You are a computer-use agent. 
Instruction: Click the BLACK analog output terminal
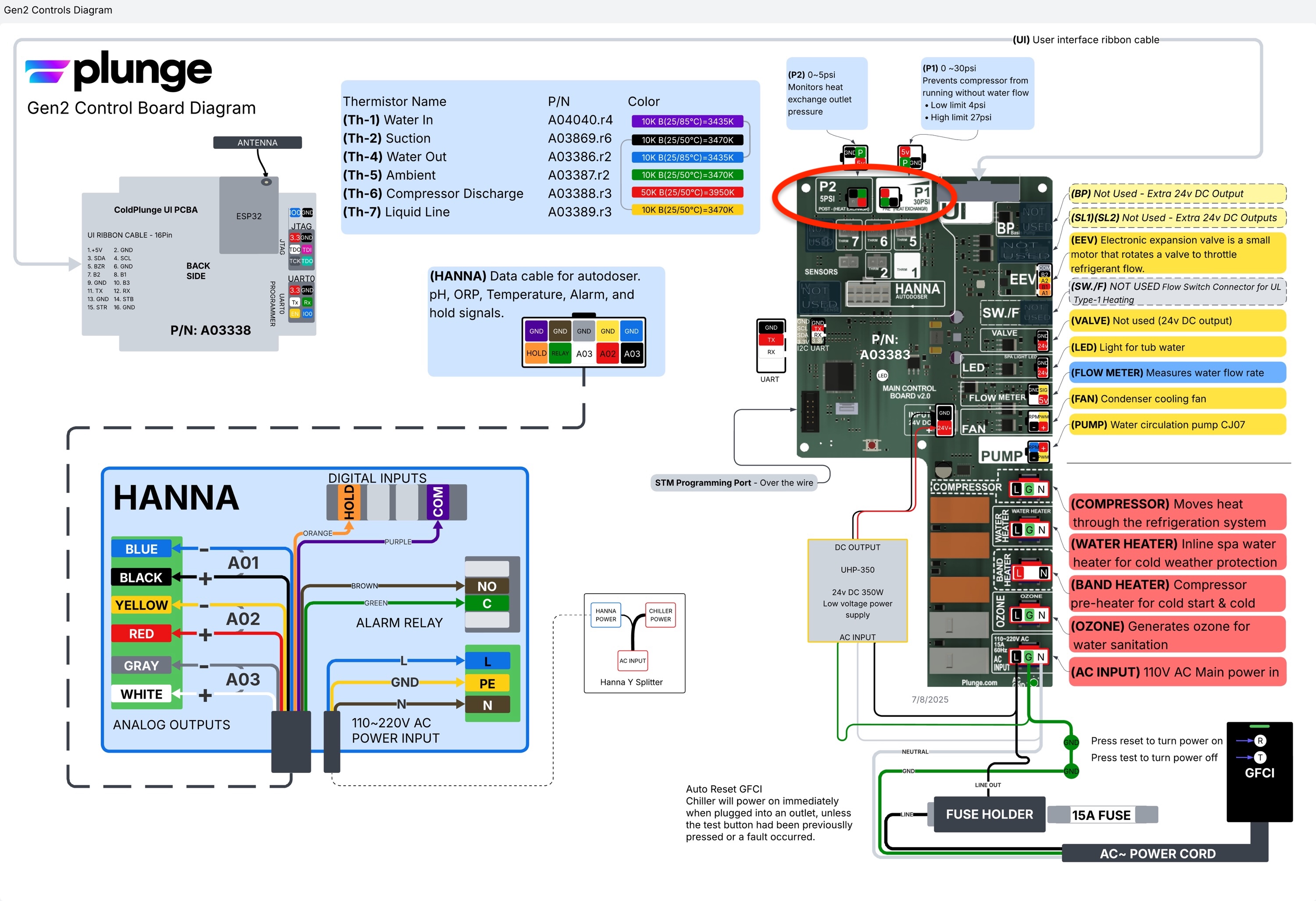pyautogui.click(x=142, y=578)
